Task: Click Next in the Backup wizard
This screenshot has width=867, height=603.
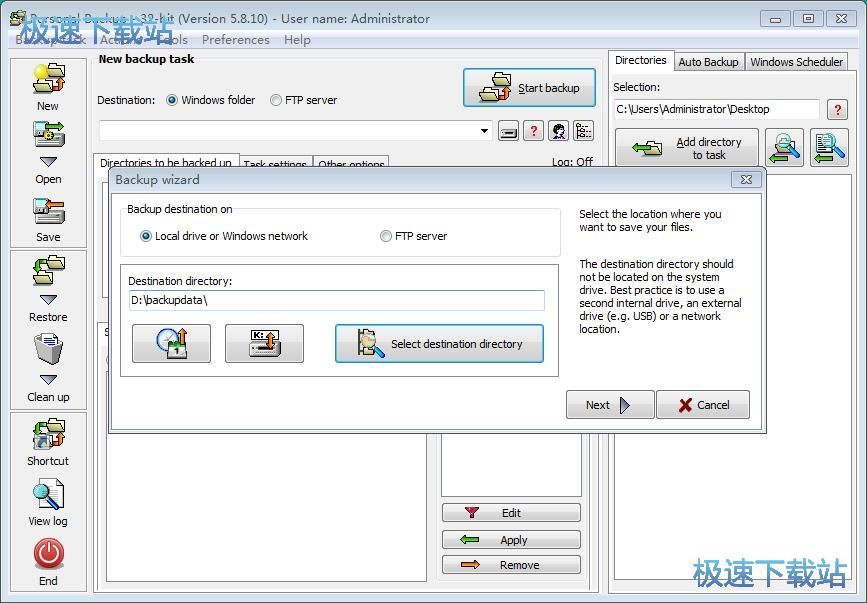Action: pos(610,405)
